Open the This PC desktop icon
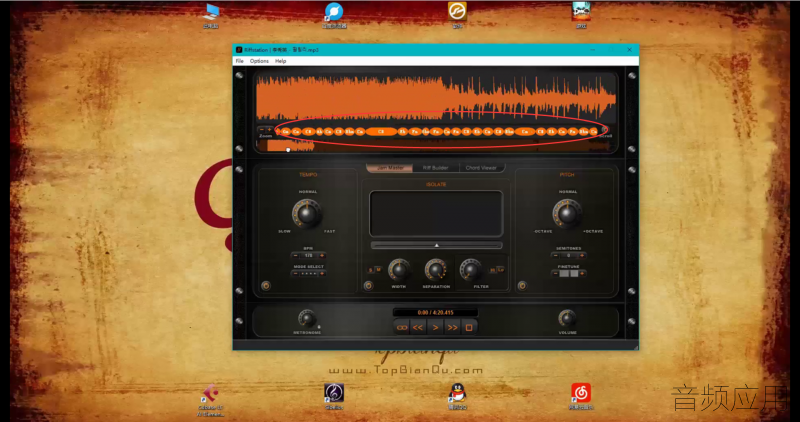800x422 pixels. (211, 15)
